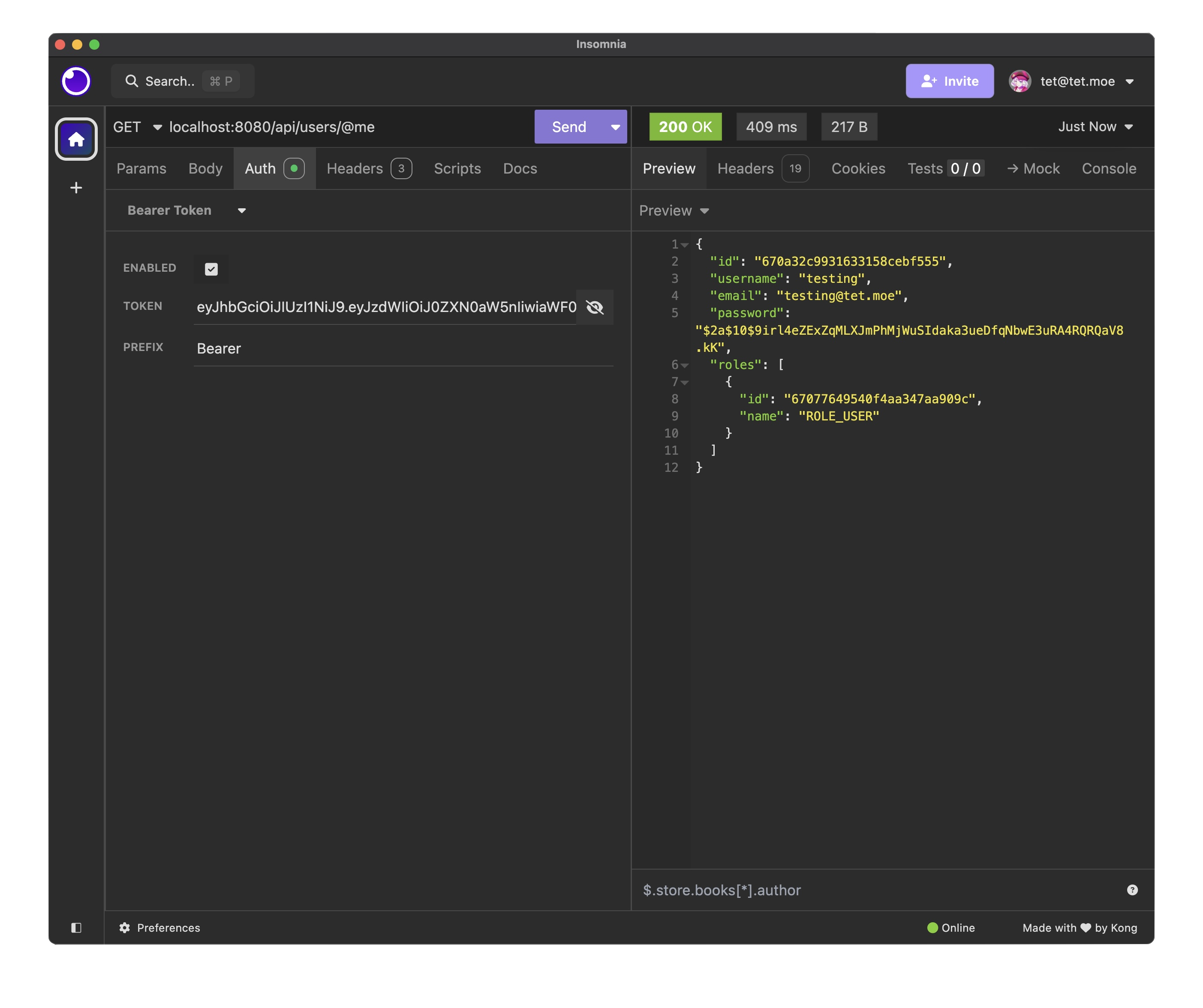Viewport: 1203px width, 1008px height.
Task: Click the Online status indicator
Action: coord(951,928)
